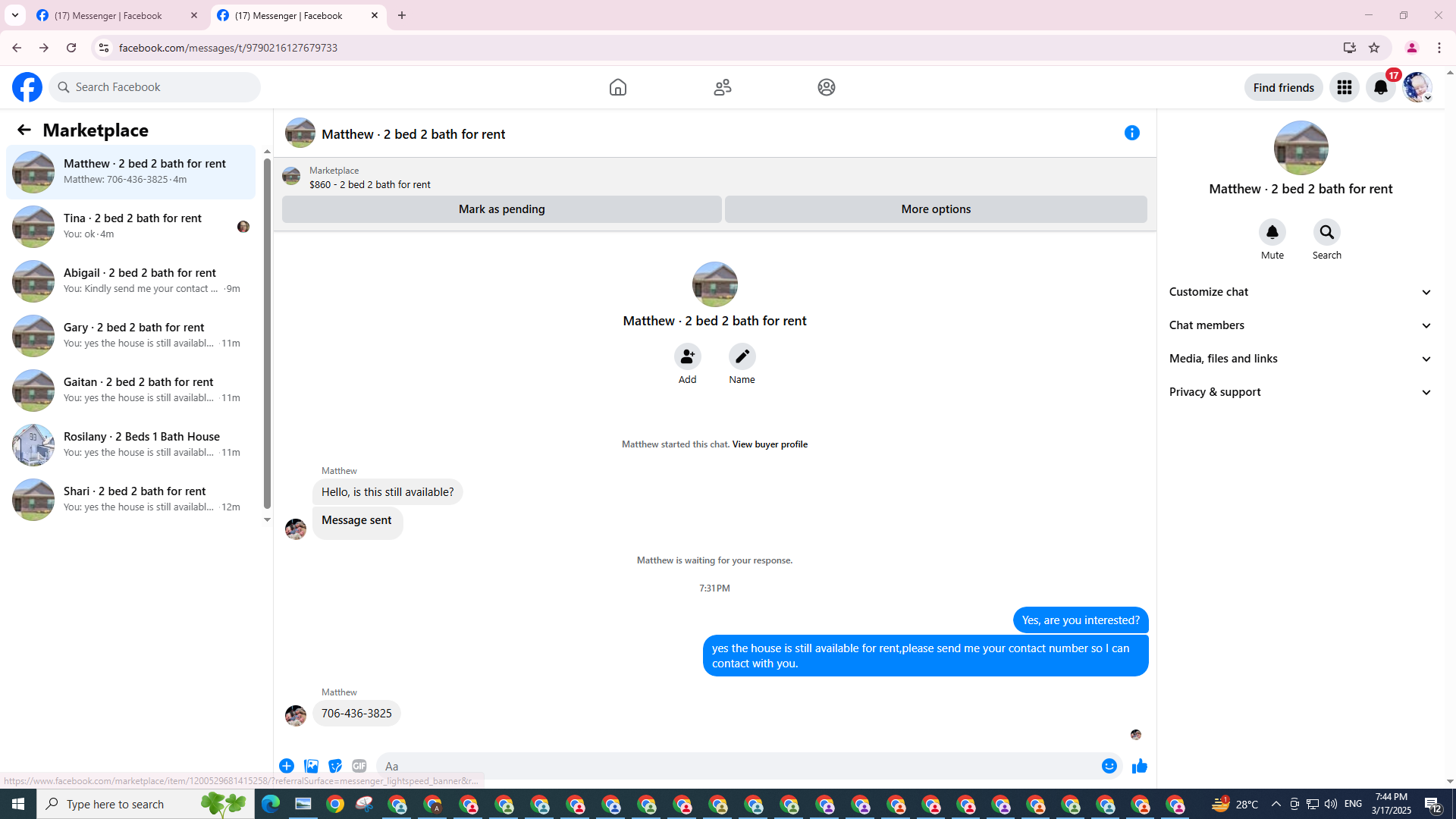Focus the Search Facebook field
Image resolution: width=1456 pixels, height=819 pixels.
pos(155,87)
